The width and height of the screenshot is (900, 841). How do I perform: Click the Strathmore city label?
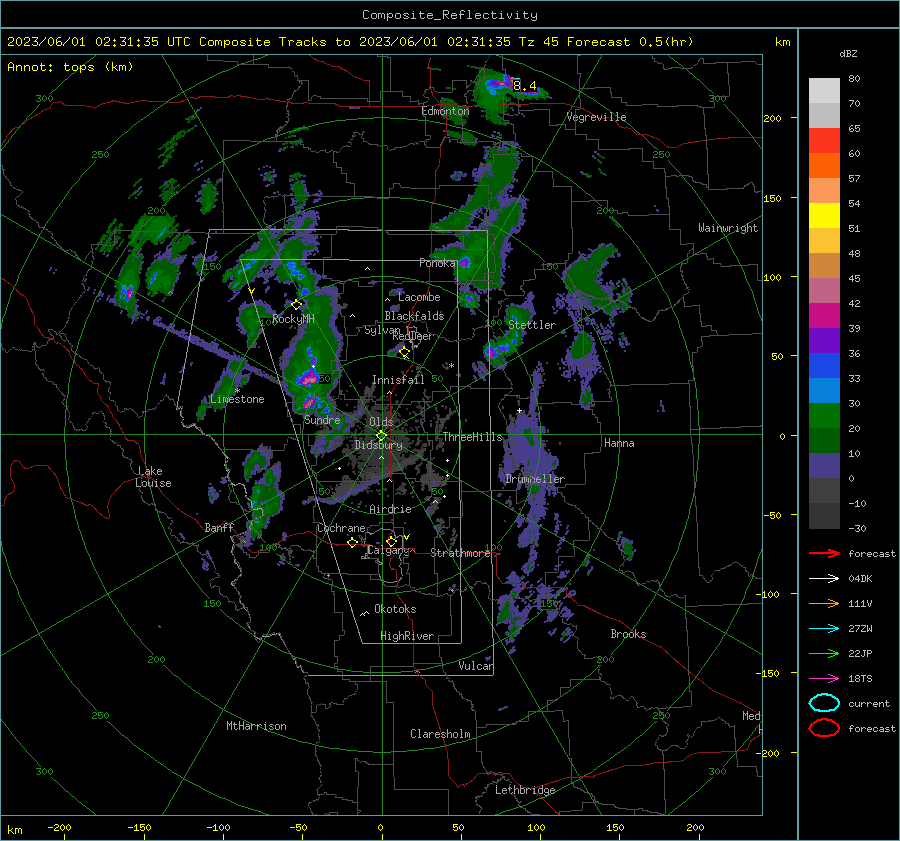(x=460, y=553)
